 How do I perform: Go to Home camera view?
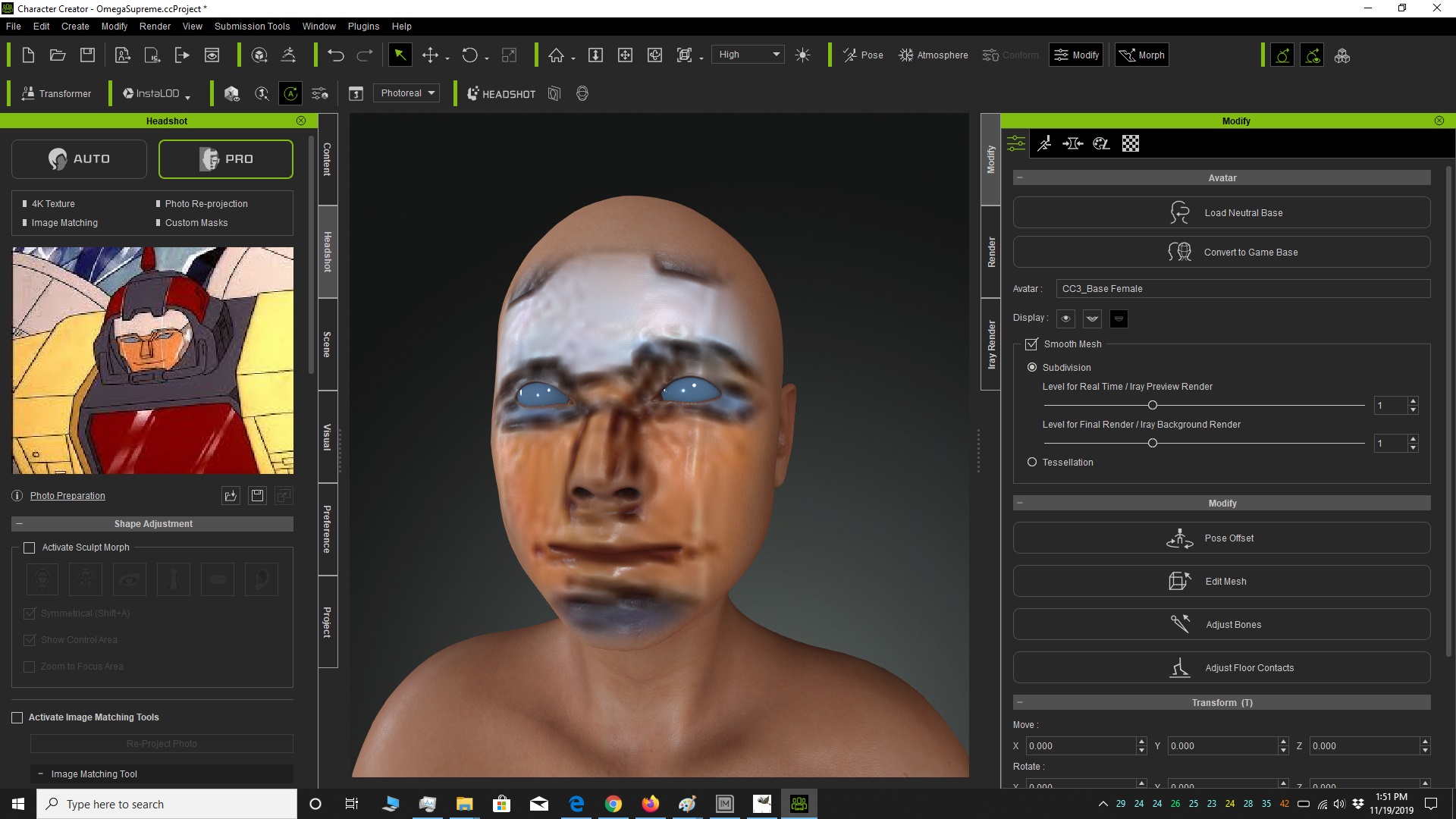[x=557, y=55]
